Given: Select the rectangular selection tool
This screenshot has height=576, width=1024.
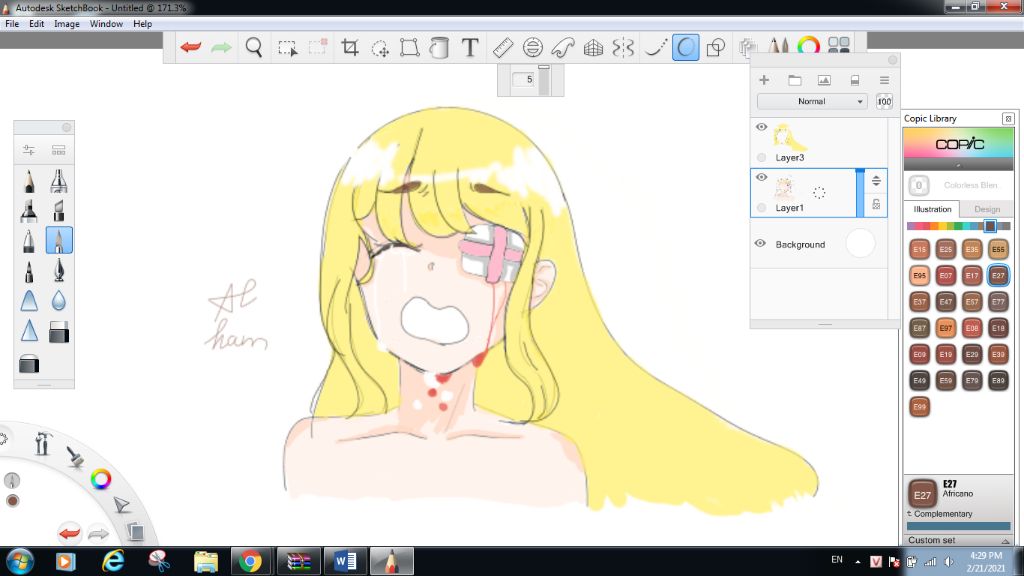Looking at the screenshot, I should click(x=287, y=48).
